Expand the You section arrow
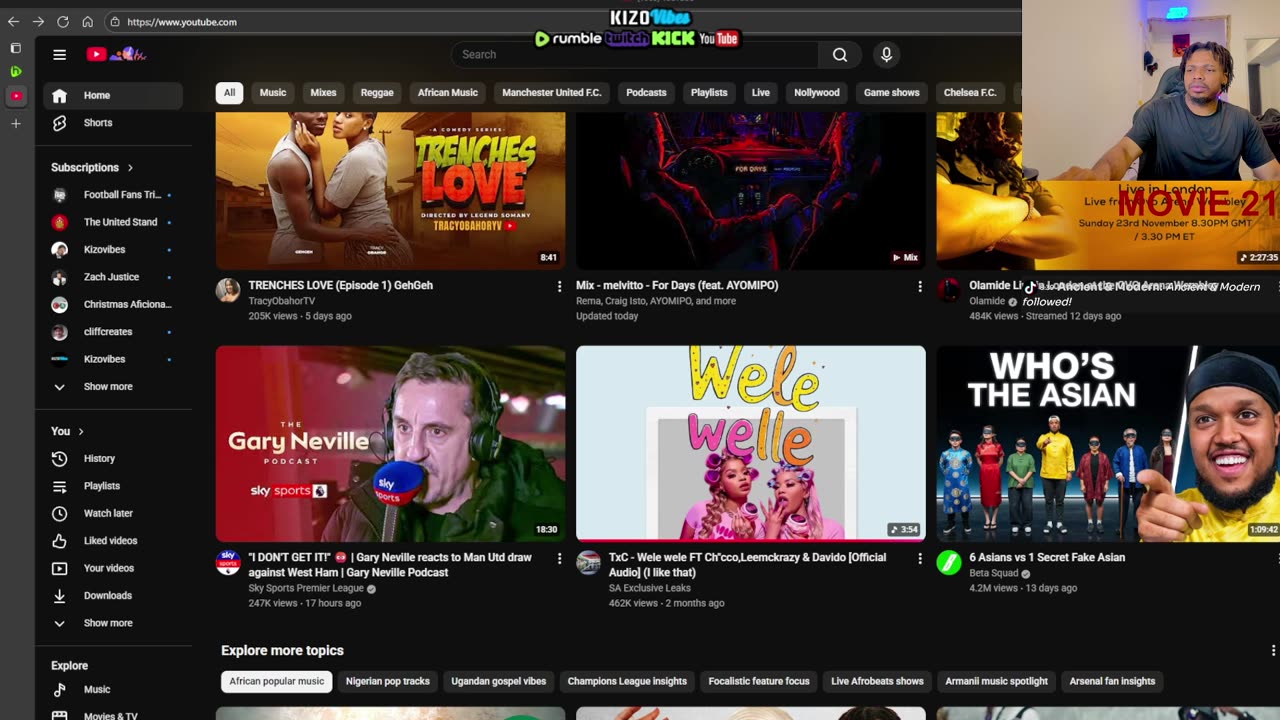 (x=81, y=431)
